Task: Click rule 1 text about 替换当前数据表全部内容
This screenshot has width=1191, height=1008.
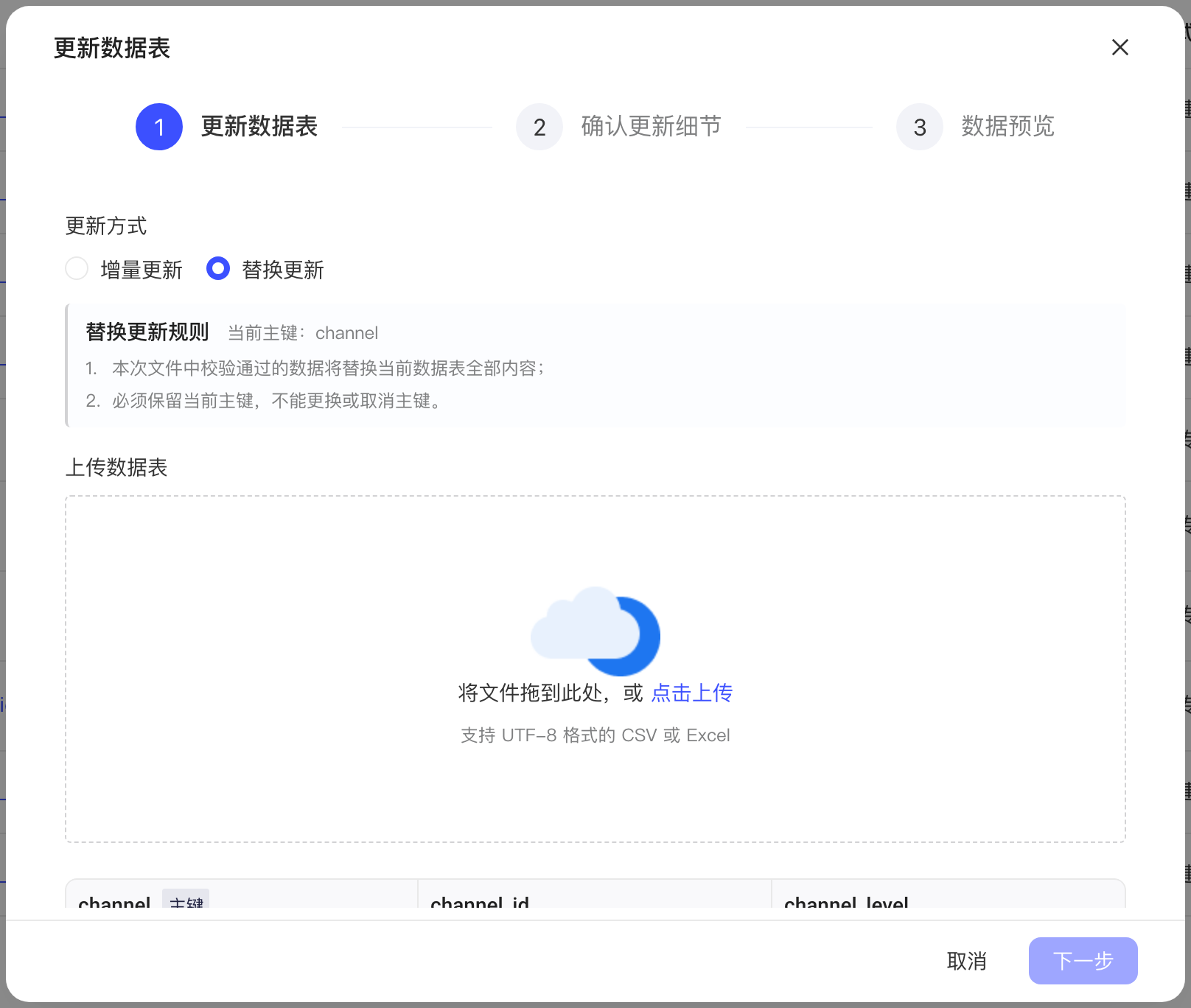Action: [x=328, y=368]
